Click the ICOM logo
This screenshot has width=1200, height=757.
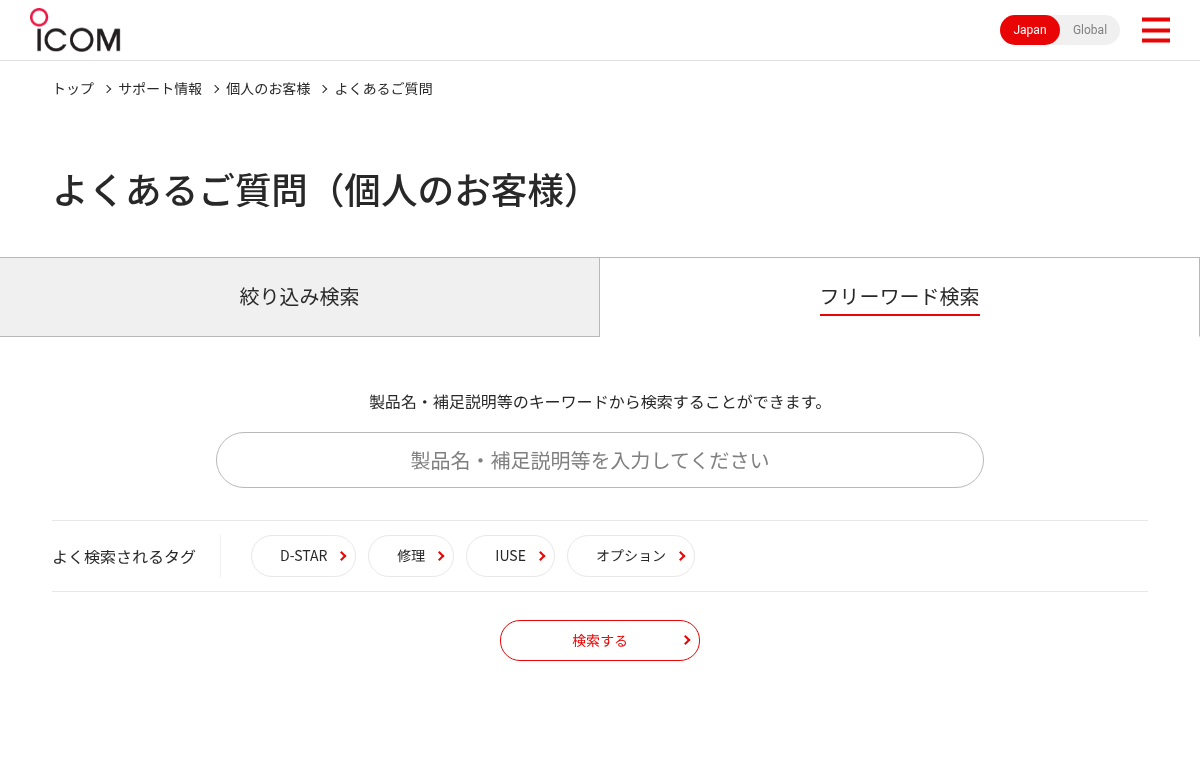(75, 30)
